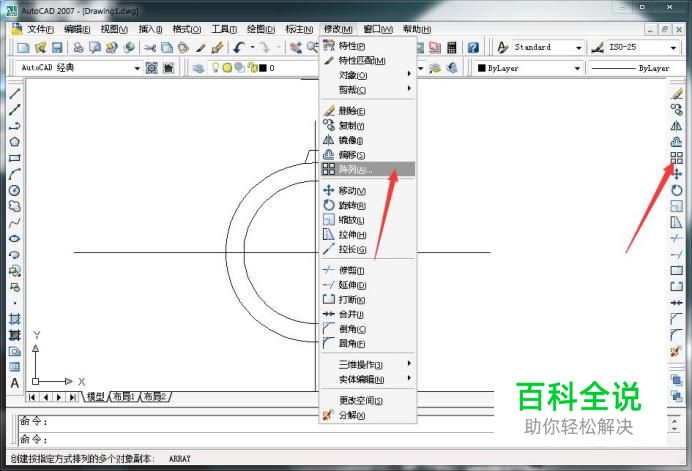Select the Hatch tool in draw toolbar
Image resolution: width=692 pixels, height=471 pixels.
tap(15, 319)
